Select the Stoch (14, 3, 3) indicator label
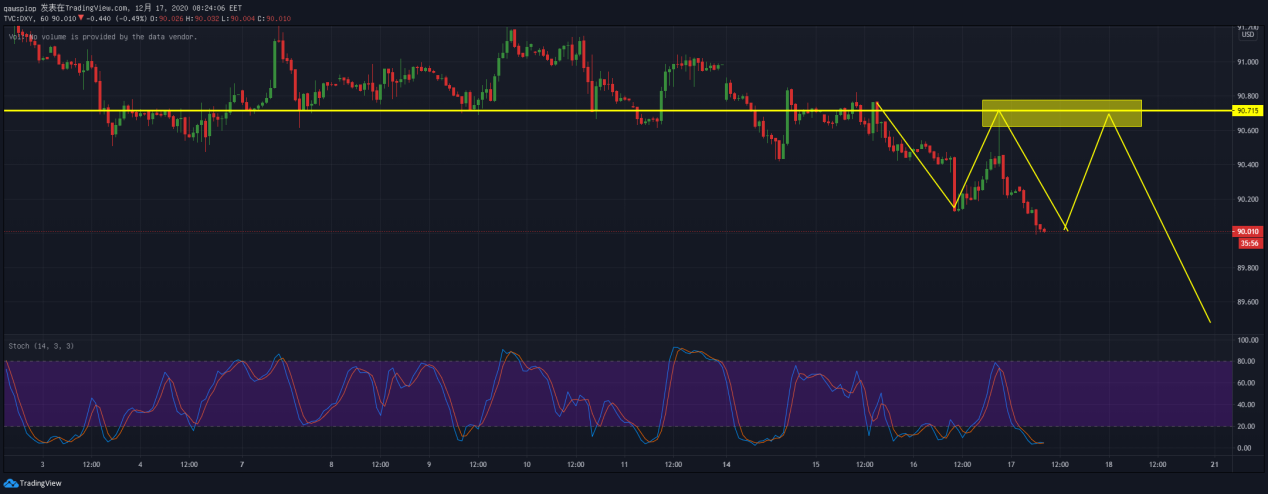Screen dimensions: 1268x494 coord(40,346)
